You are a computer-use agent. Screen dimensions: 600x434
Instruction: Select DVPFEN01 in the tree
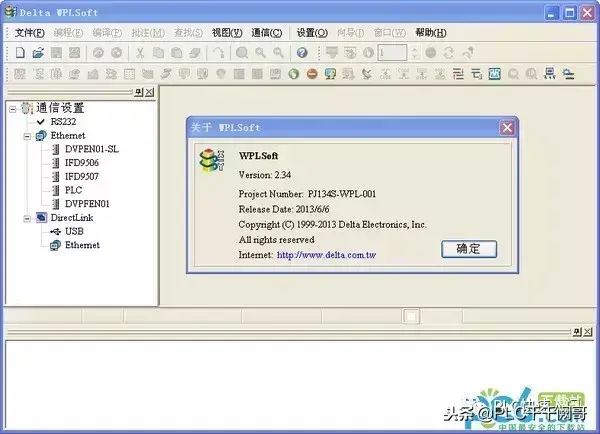pyautogui.click(x=87, y=204)
